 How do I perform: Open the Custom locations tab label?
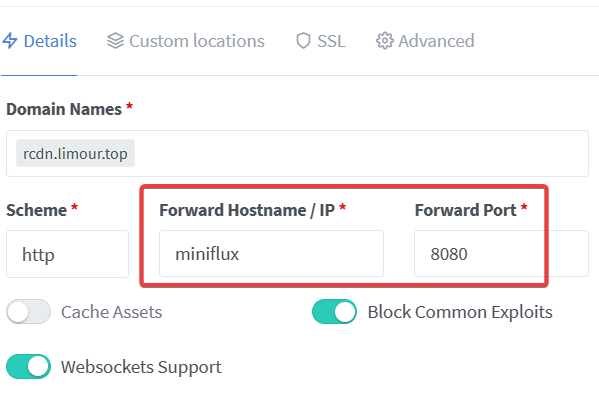point(197,41)
